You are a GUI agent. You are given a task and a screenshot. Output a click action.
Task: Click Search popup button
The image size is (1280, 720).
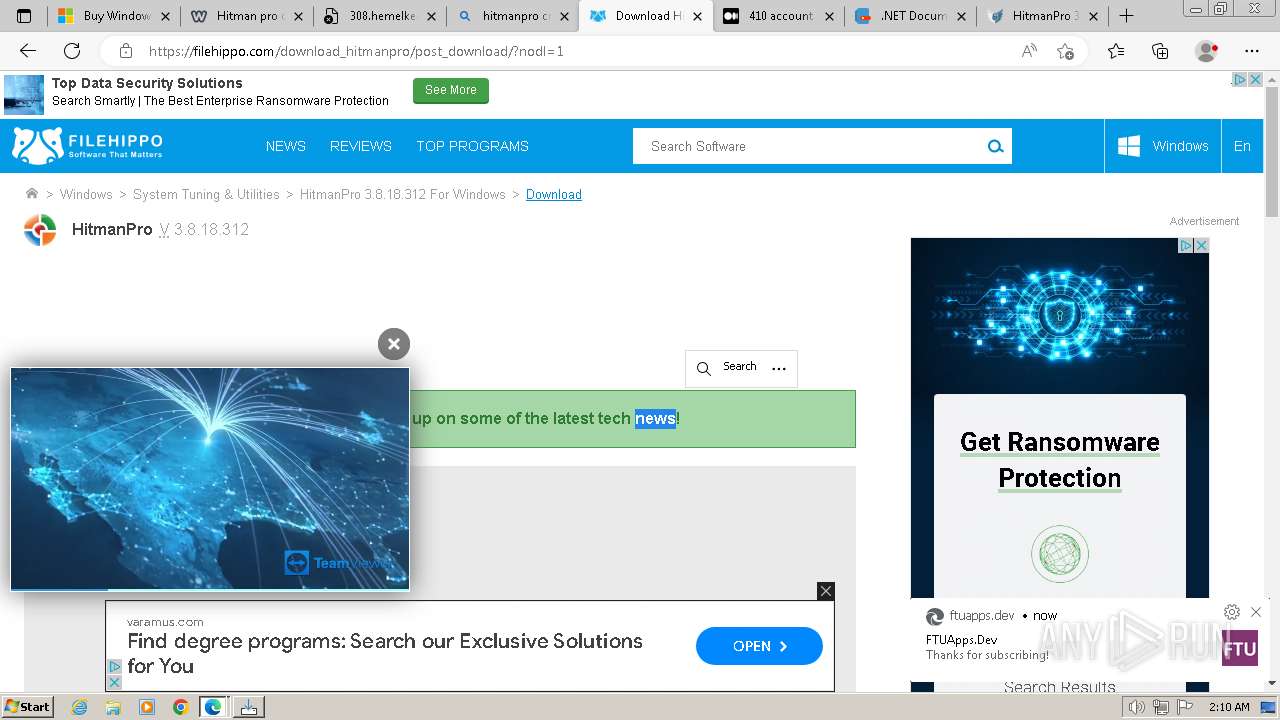(727, 368)
